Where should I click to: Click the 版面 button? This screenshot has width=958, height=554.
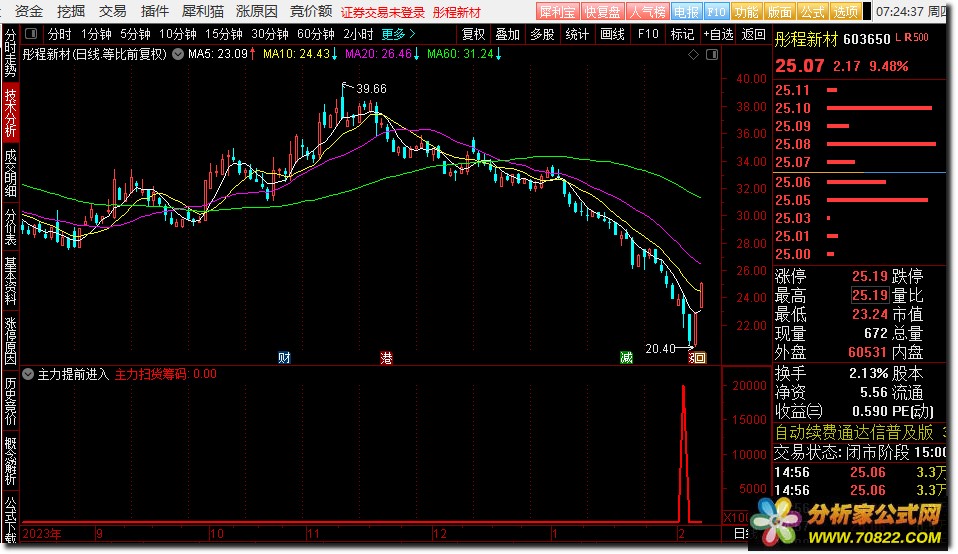click(779, 12)
